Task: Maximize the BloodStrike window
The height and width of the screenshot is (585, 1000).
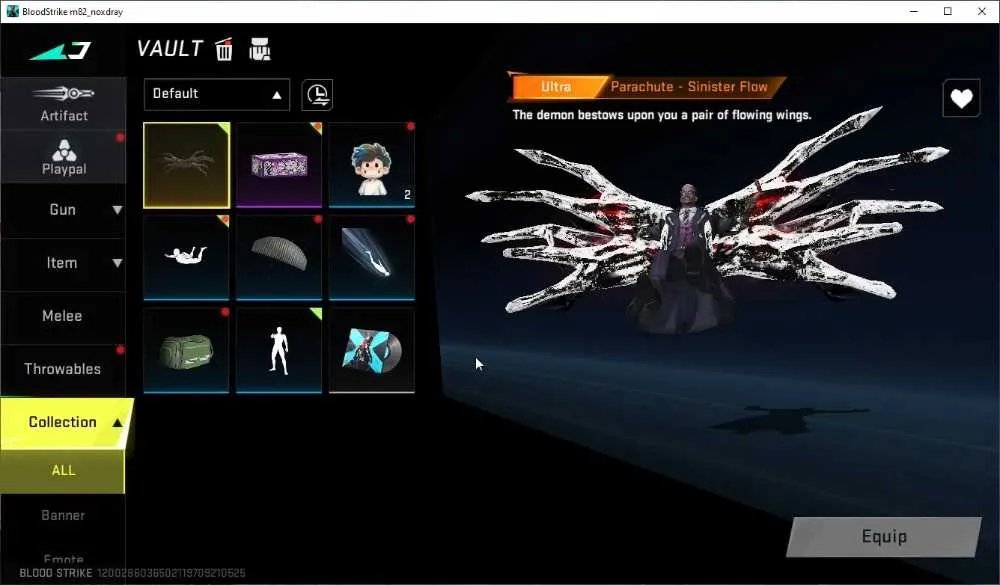Action: (x=948, y=11)
